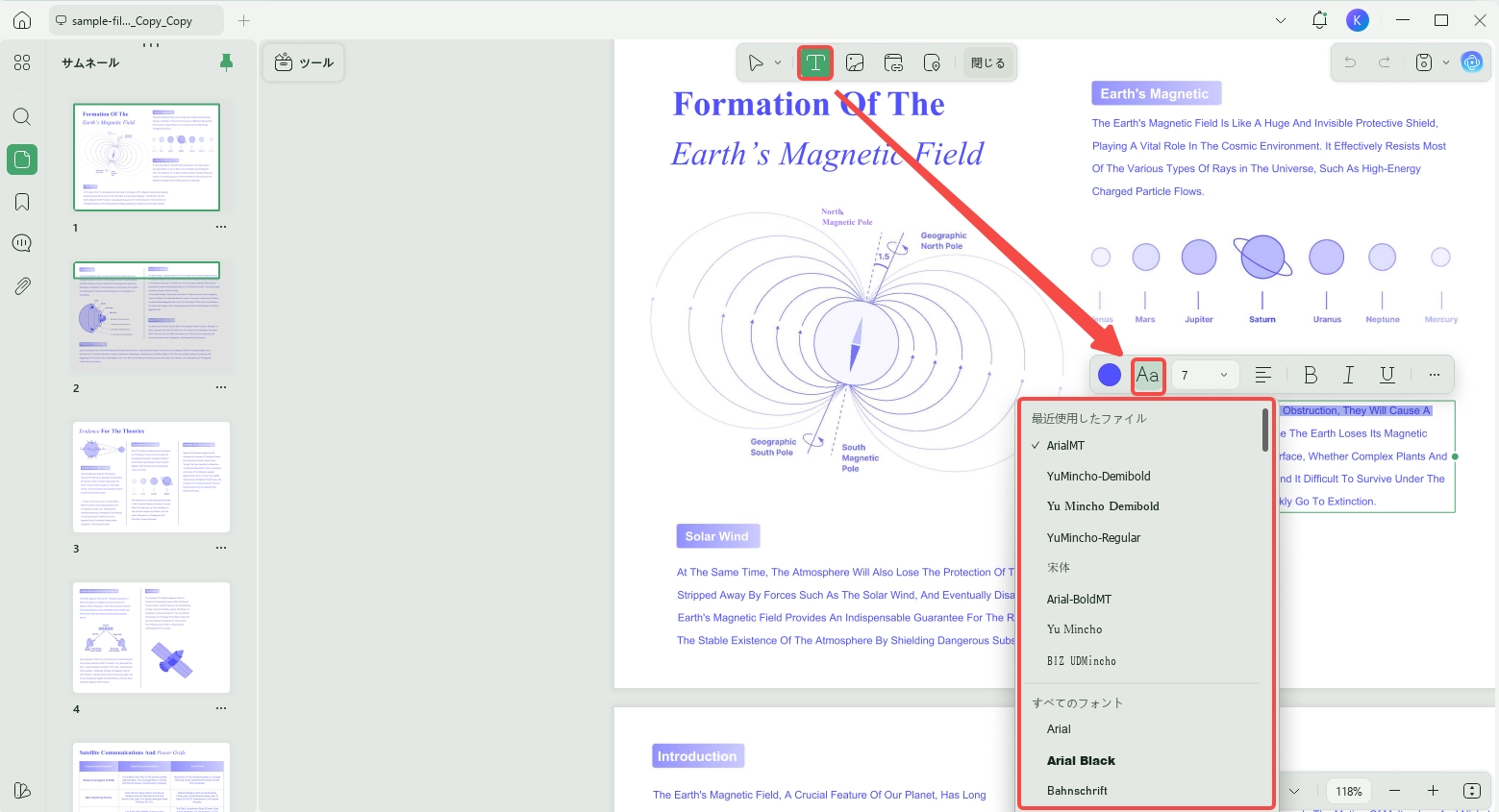This screenshot has width=1499, height=812.
Task: Expand the pointer tool dropdown arrow
Action: click(x=778, y=63)
